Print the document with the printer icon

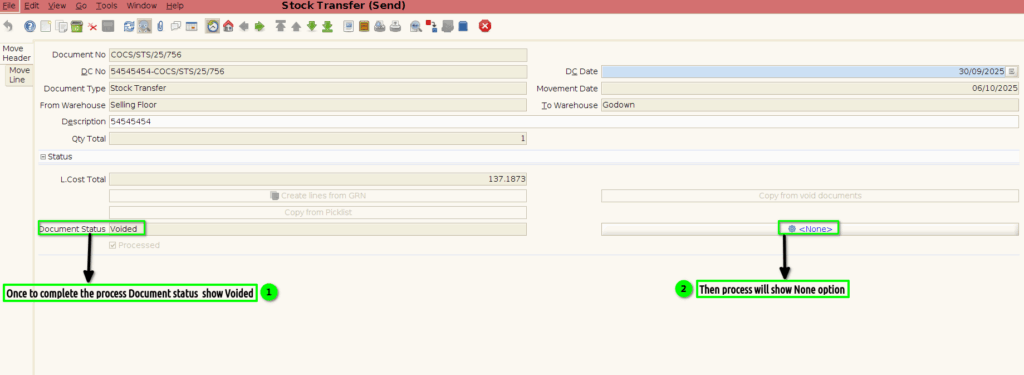click(395, 27)
